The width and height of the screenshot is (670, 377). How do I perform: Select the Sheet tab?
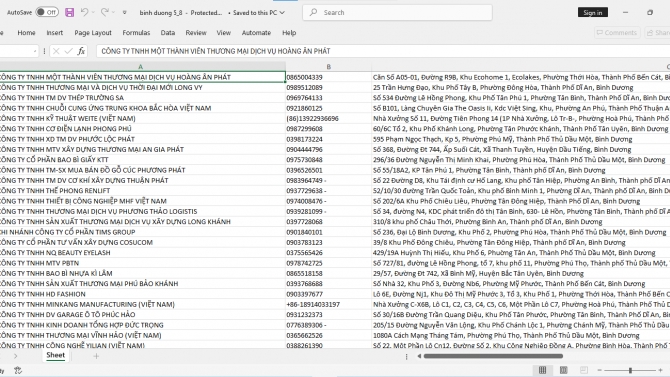(56, 355)
